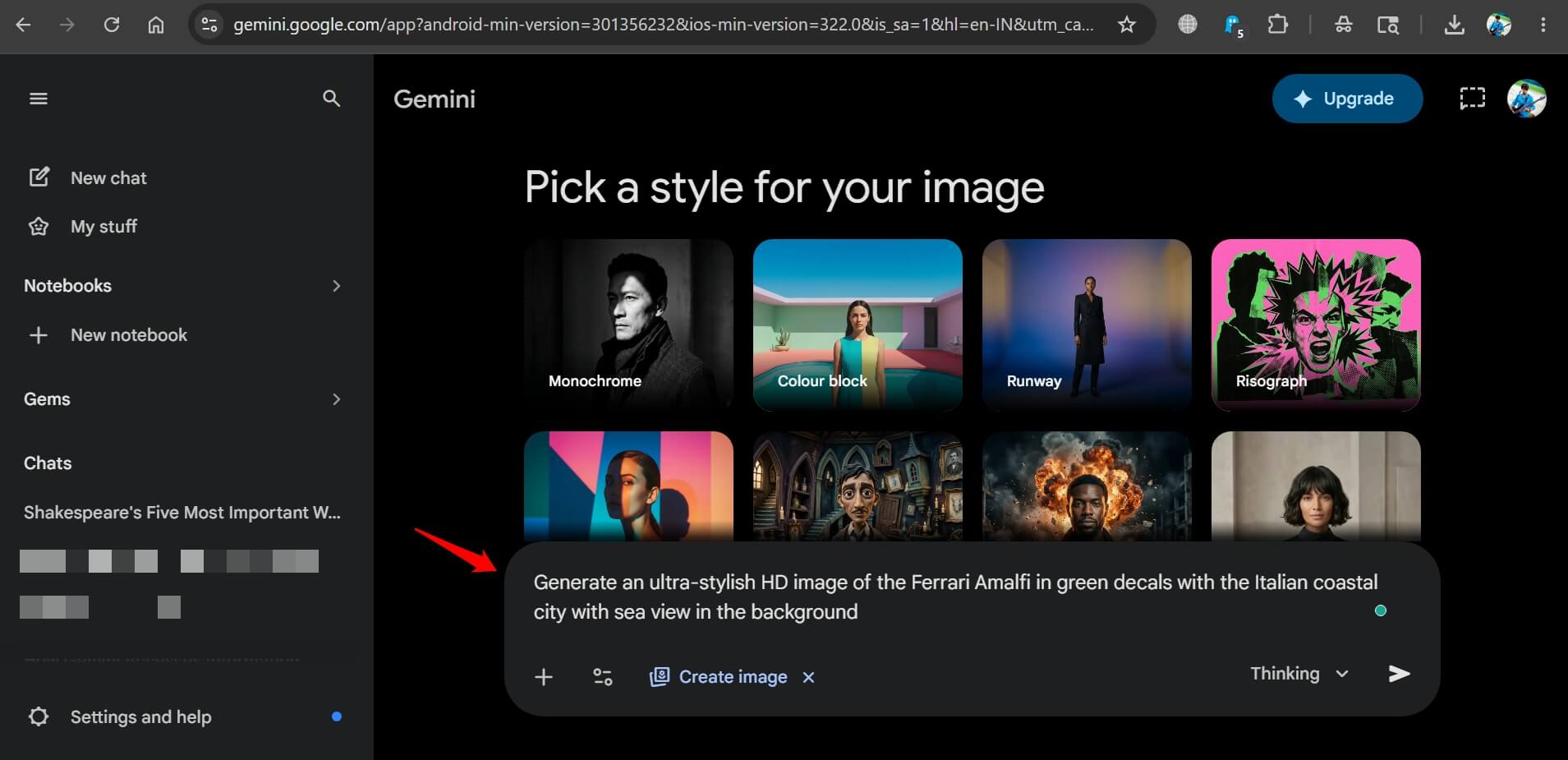Remove the Create image tool with X
This screenshot has width=1568, height=760.
point(808,677)
